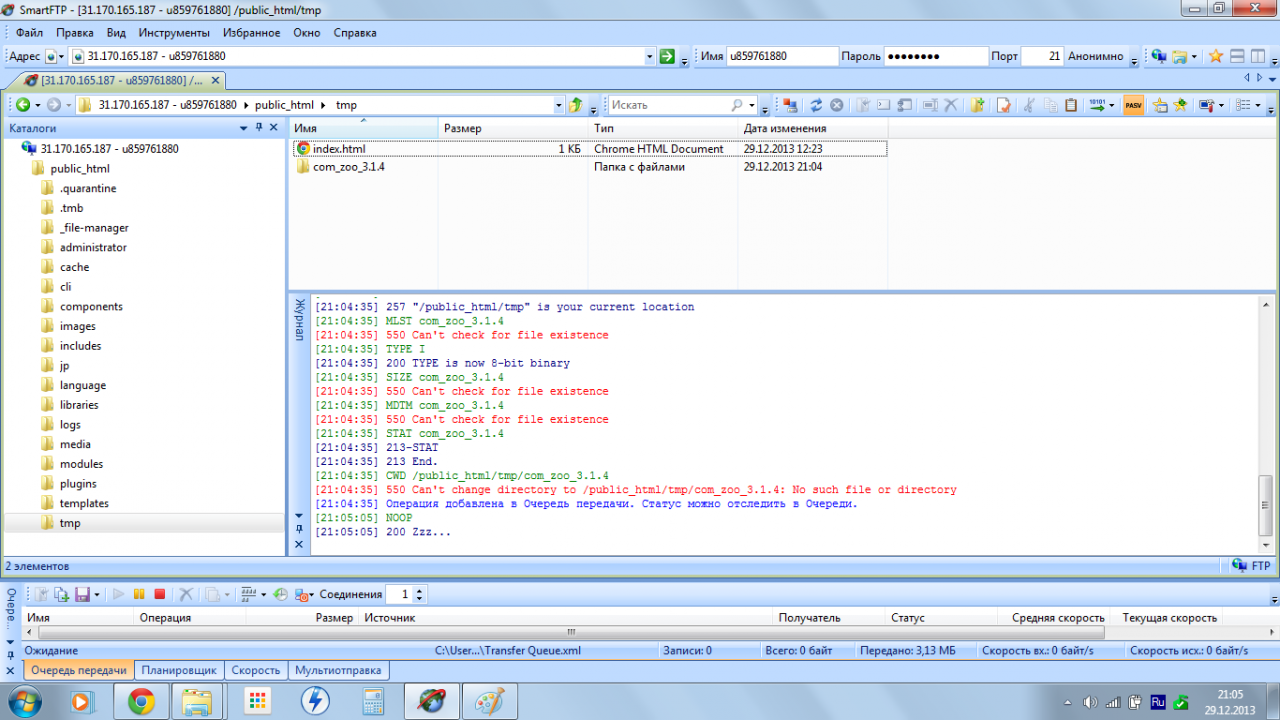The image size is (1280, 720).
Task: Switch to the Планировщик tab
Action: click(179, 671)
